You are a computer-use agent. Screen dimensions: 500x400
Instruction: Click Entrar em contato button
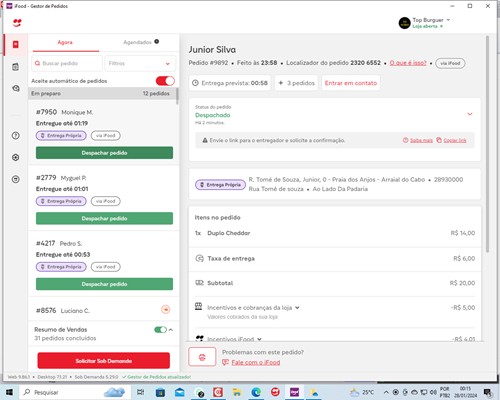click(x=351, y=83)
